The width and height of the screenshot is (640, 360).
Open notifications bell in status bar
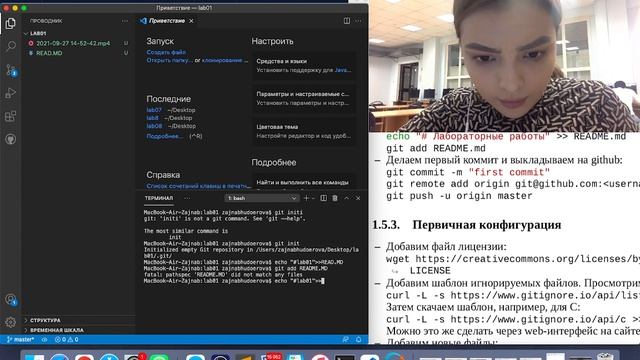click(x=358, y=339)
